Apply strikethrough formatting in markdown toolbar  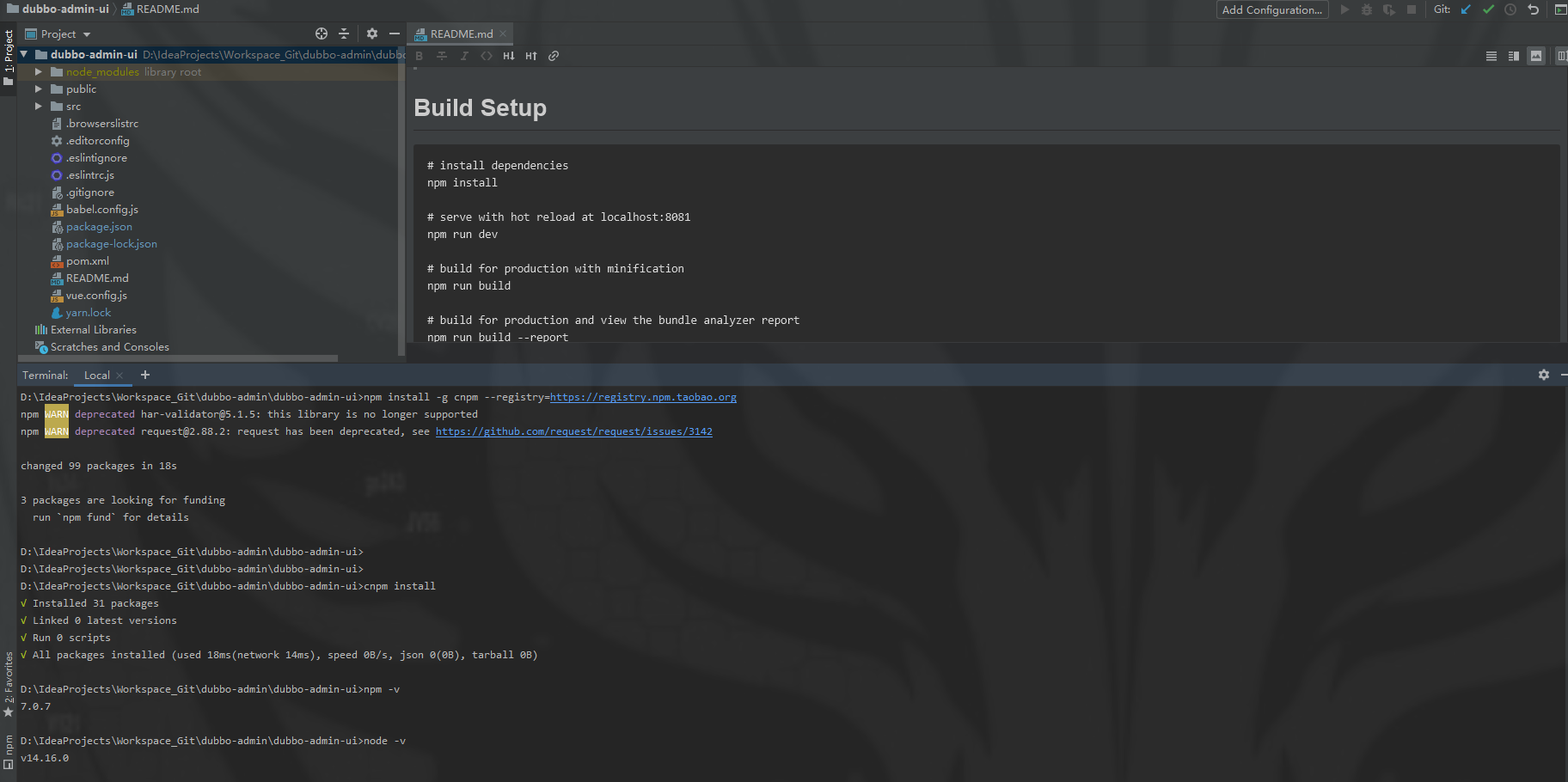(442, 56)
